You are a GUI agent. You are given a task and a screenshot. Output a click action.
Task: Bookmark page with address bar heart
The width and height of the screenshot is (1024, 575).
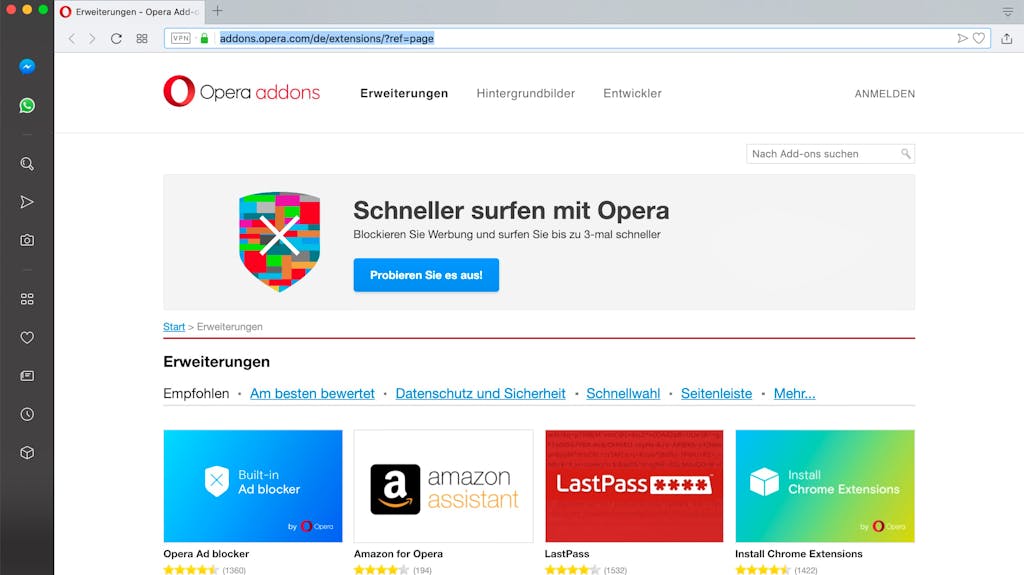click(x=978, y=39)
